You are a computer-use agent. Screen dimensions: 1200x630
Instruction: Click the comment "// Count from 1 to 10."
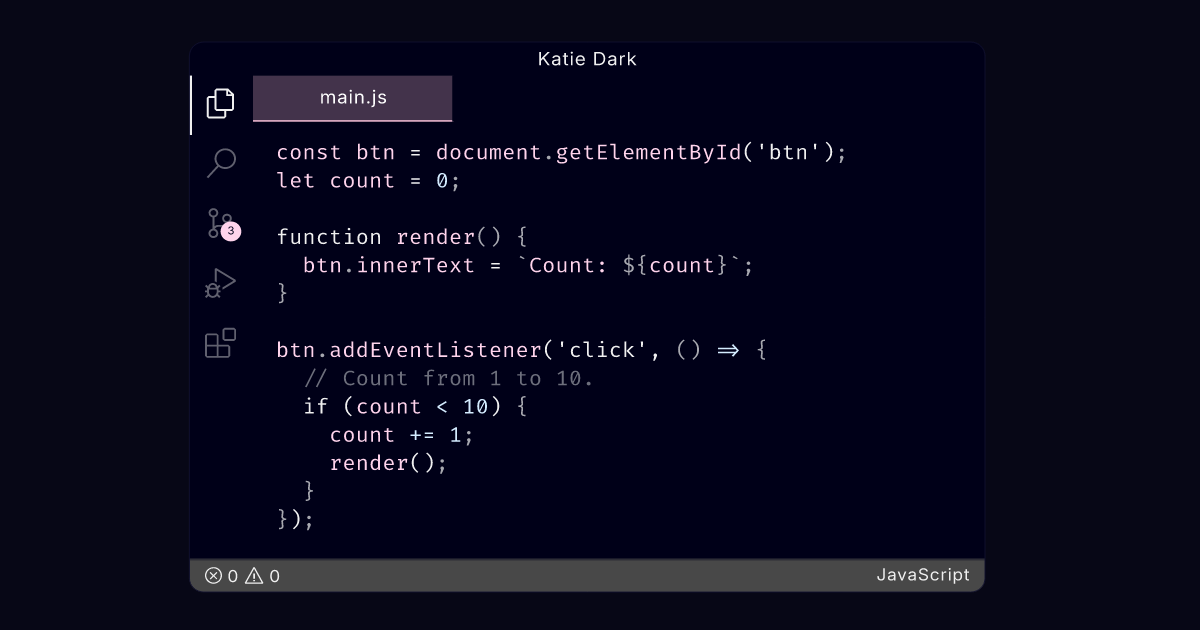(x=448, y=378)
